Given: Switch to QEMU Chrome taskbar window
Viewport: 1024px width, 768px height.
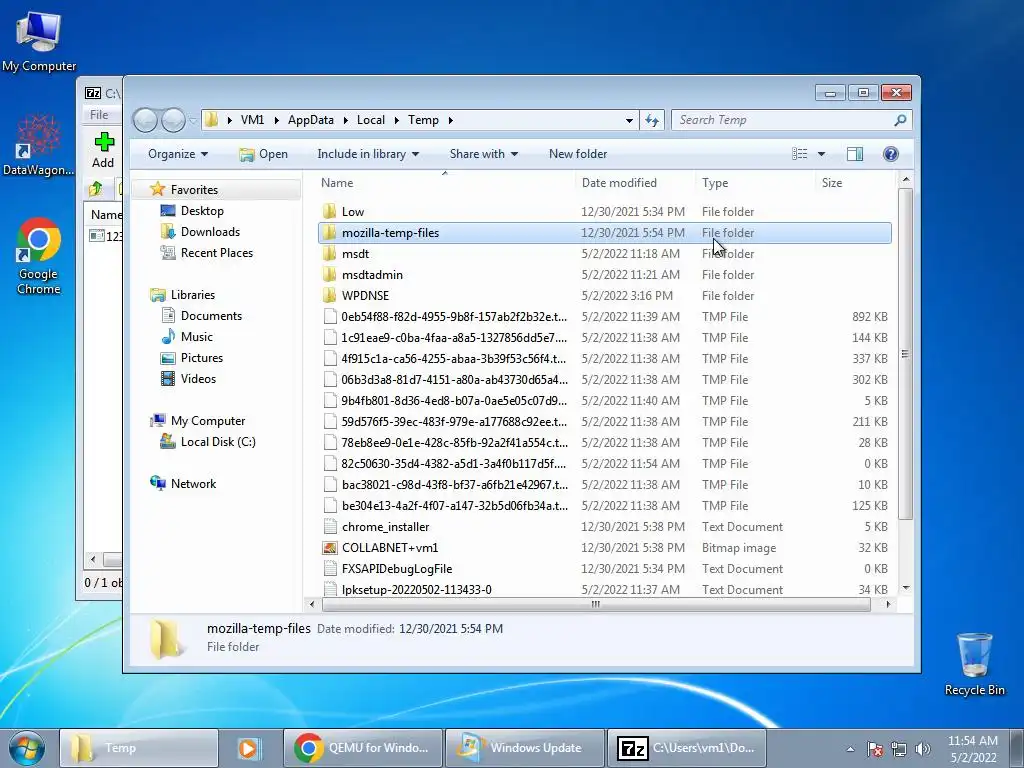Looking at the screenshot, I should [362, 748].
